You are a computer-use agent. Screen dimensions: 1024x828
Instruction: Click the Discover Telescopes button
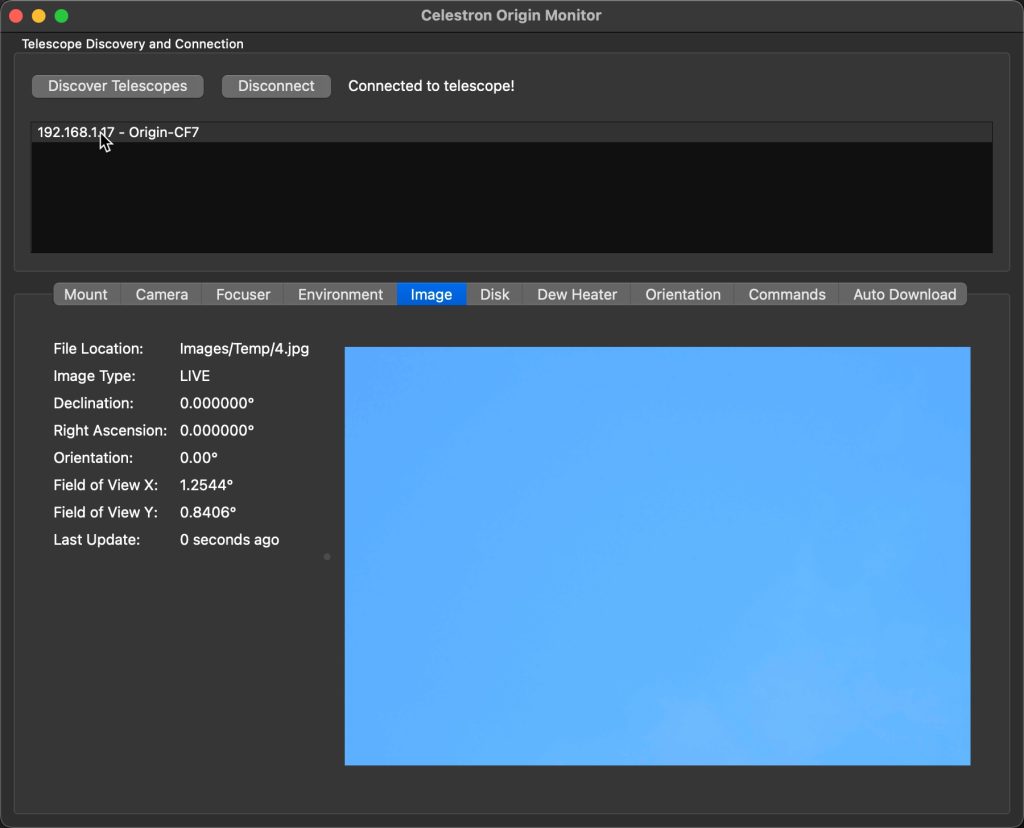118,86
